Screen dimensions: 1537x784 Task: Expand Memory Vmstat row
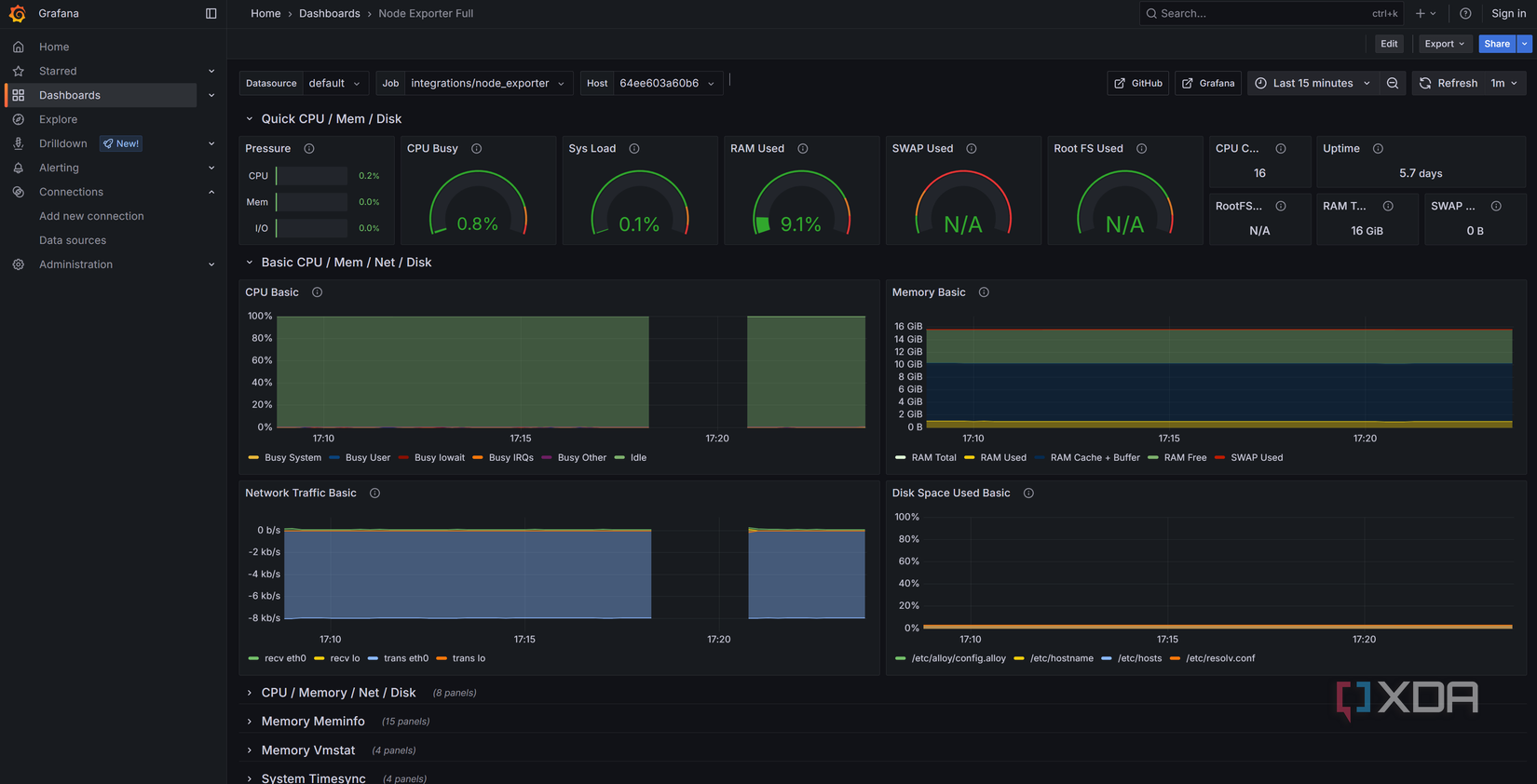click(307, 750)
